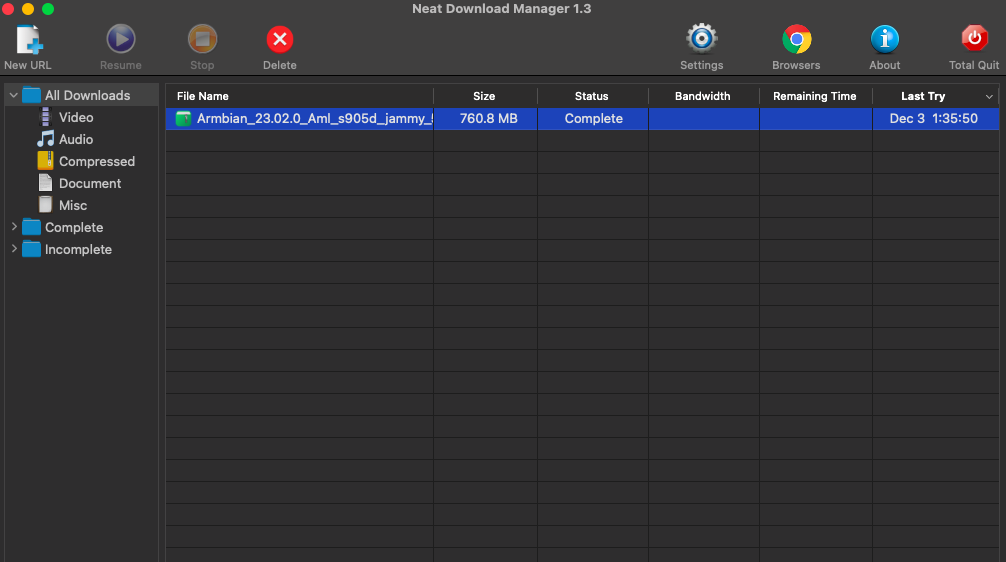This screenshot has height=562, width=1006.
Task: Sort by Remaining Time column header
Action: click(x=815, y=96)
